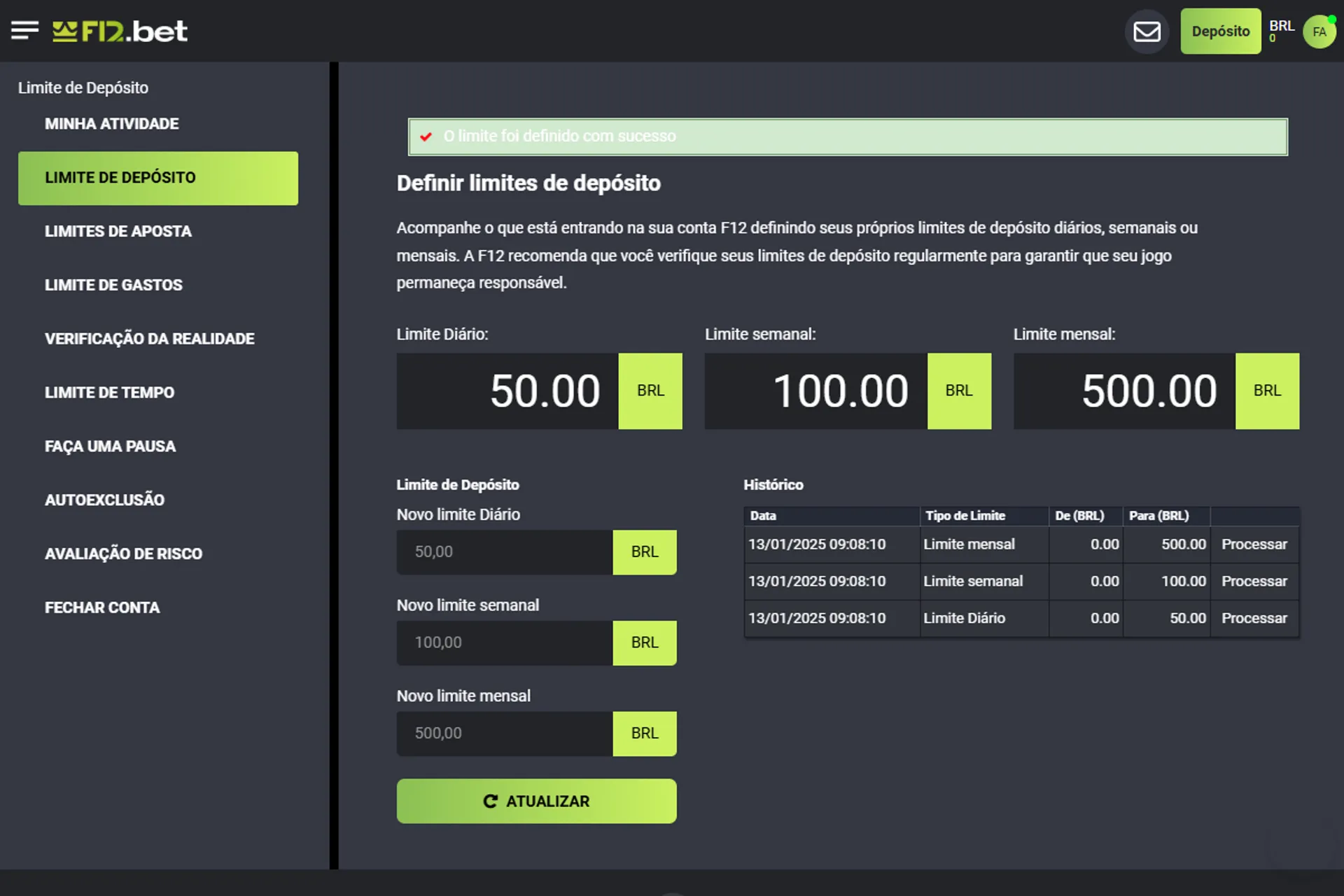
Task: Open Faça uma Pausa option
Action: tap(111, 447)
